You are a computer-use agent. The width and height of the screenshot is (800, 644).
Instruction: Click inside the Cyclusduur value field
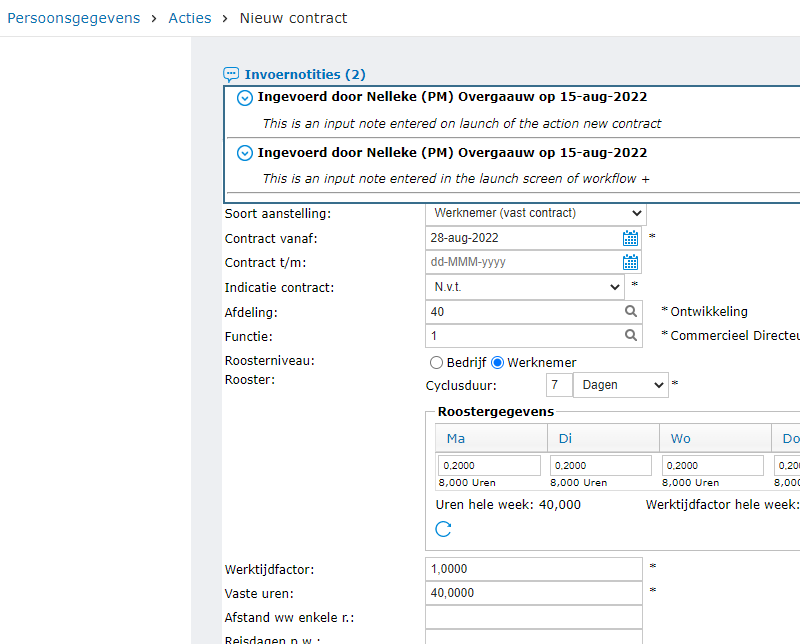[558, 384]
